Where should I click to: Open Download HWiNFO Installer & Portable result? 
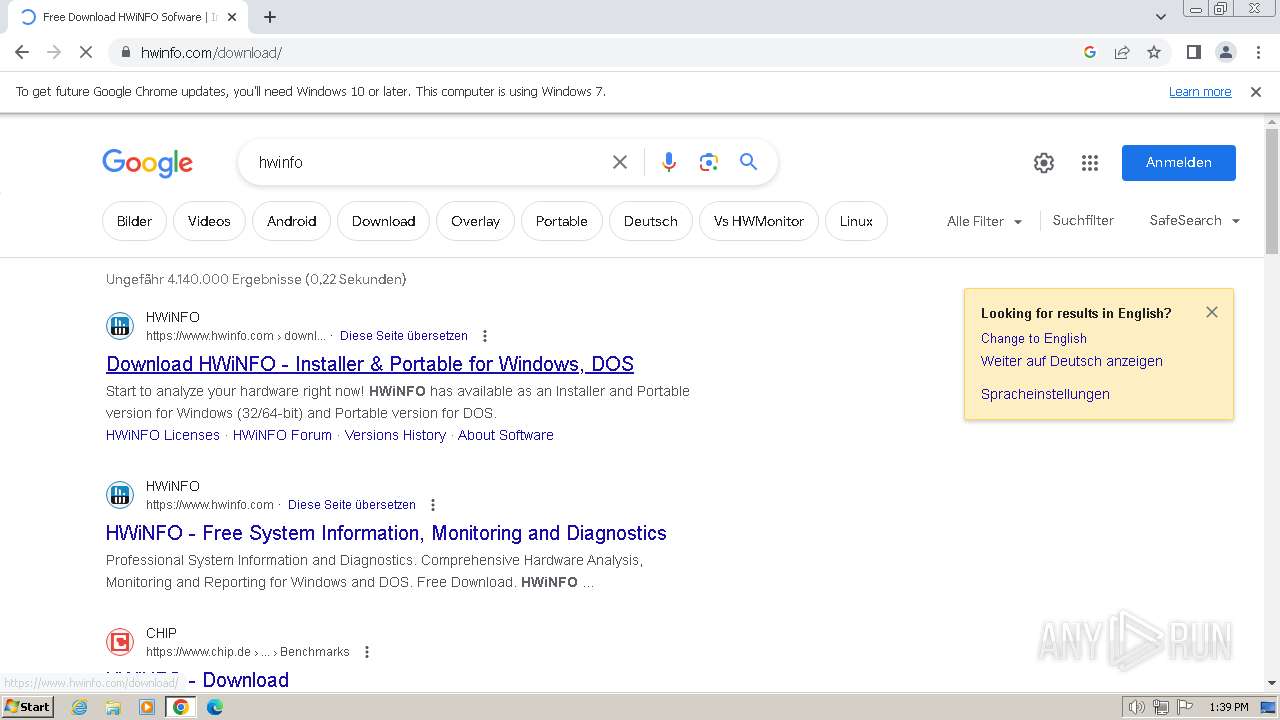click(x=370, y=364)
